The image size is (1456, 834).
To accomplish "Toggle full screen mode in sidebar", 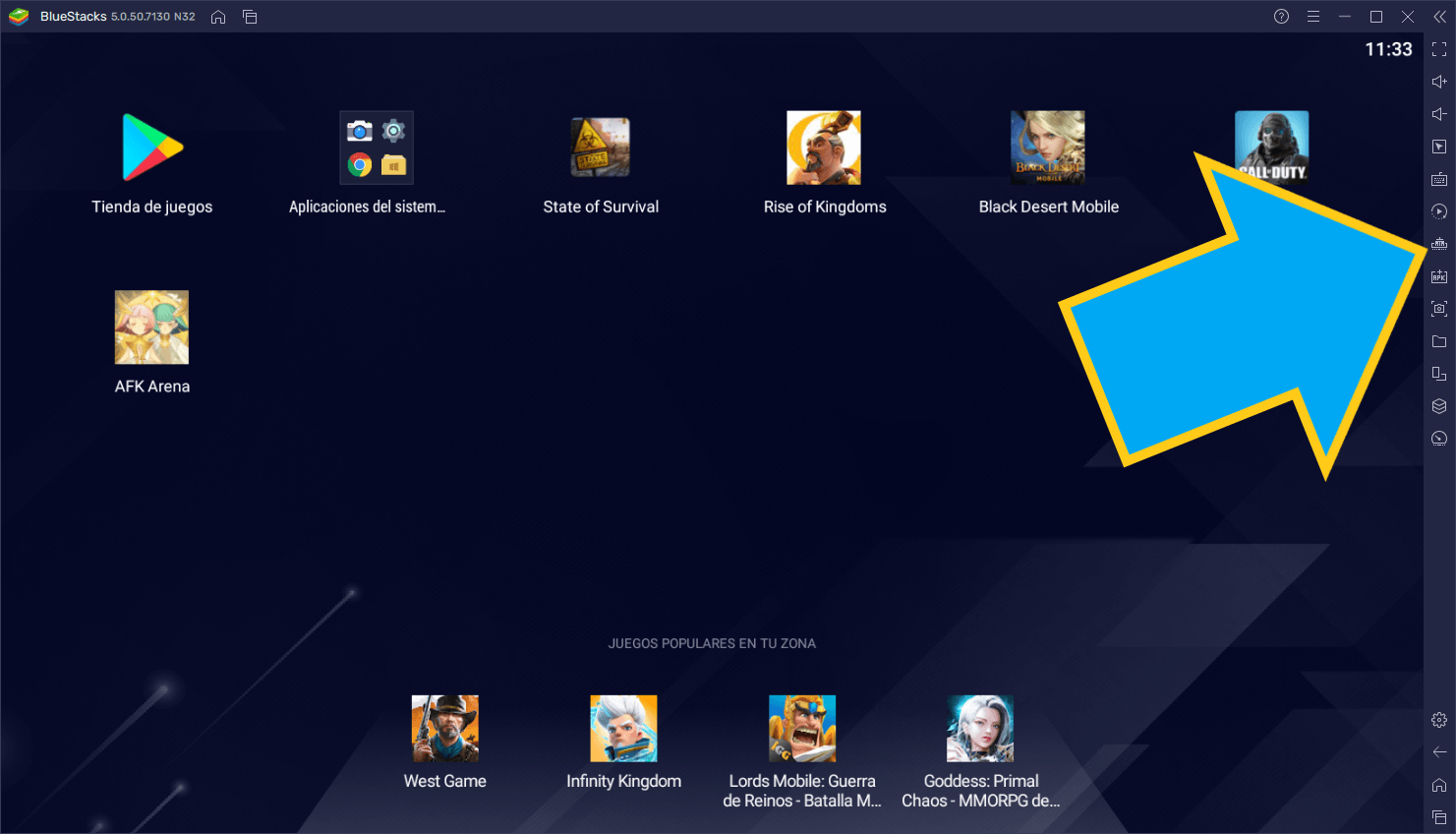I will [1439, 49].
